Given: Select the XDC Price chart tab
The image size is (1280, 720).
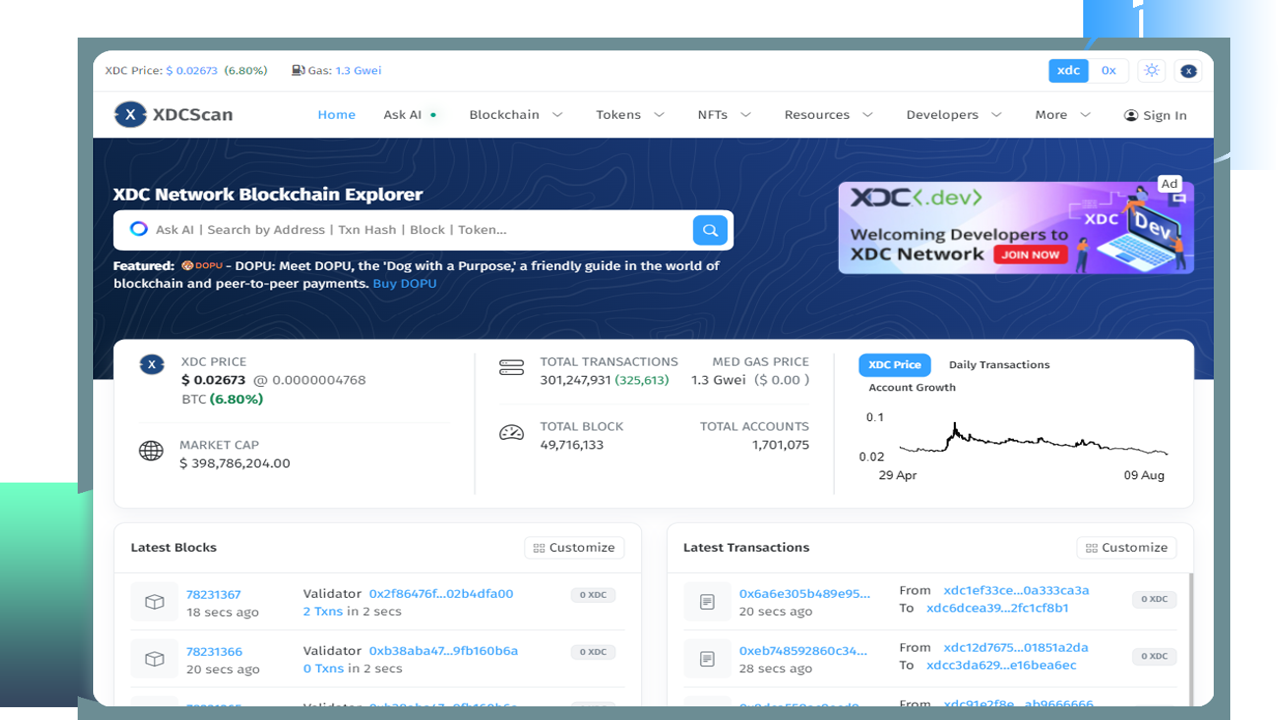Looking at the screenshot, I should pos(894,365).
